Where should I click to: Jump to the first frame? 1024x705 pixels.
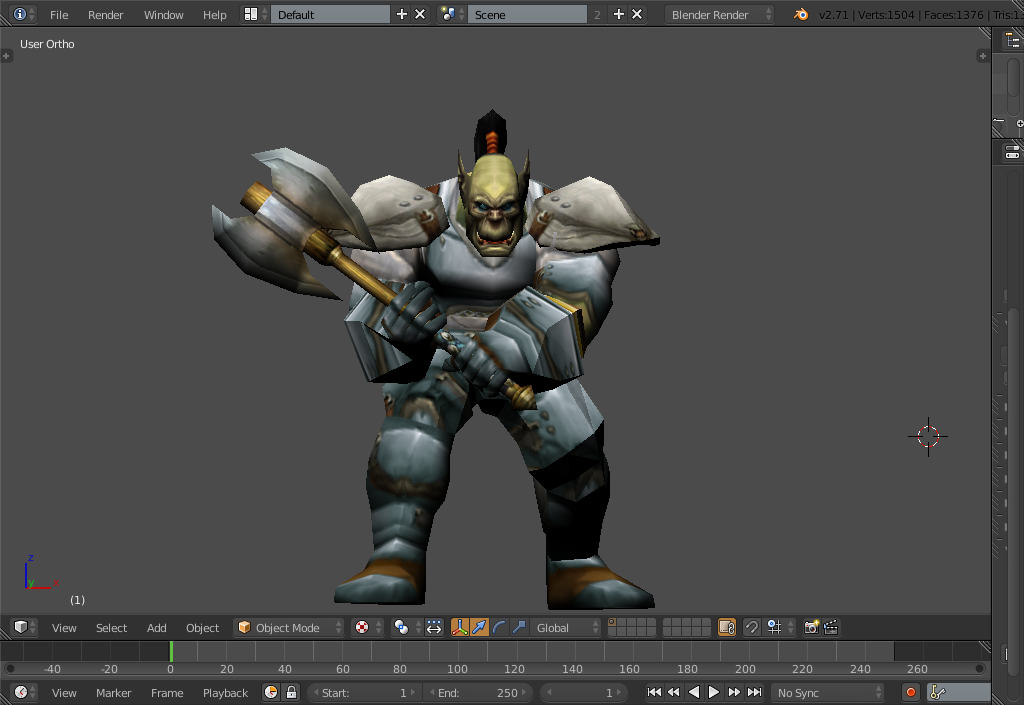pyautogui.click(x=654, y=692)
